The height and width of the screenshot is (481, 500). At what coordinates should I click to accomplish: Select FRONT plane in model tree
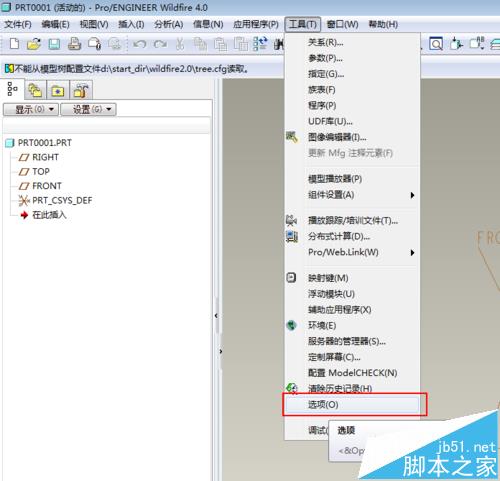pyautogui.click(x=47, y=186)
